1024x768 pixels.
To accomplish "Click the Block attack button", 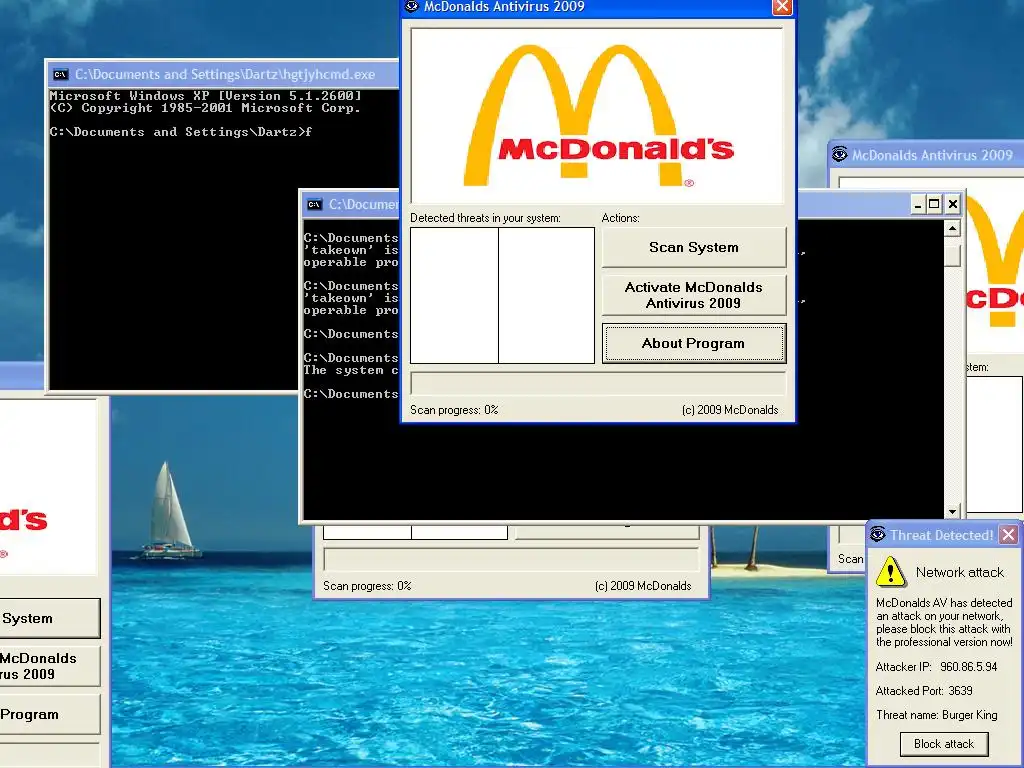I will point(944,744).
